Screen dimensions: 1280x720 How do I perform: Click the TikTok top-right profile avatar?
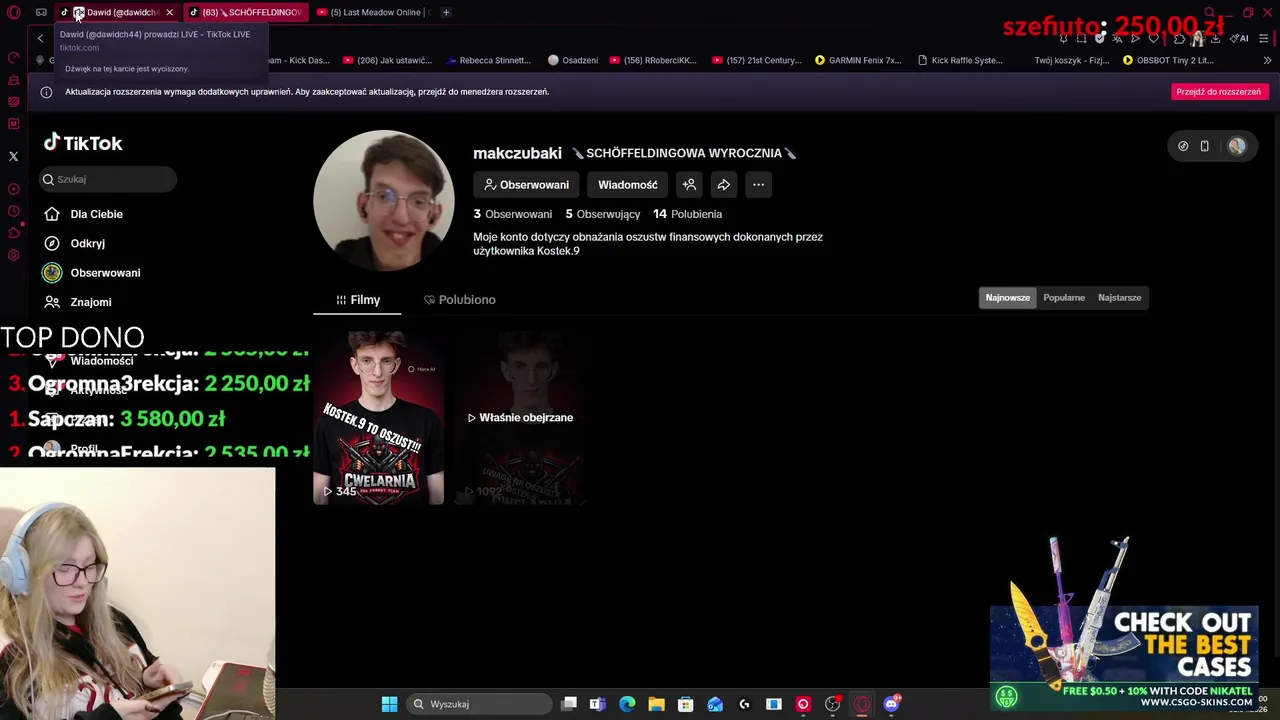[x=1237, y=146]
